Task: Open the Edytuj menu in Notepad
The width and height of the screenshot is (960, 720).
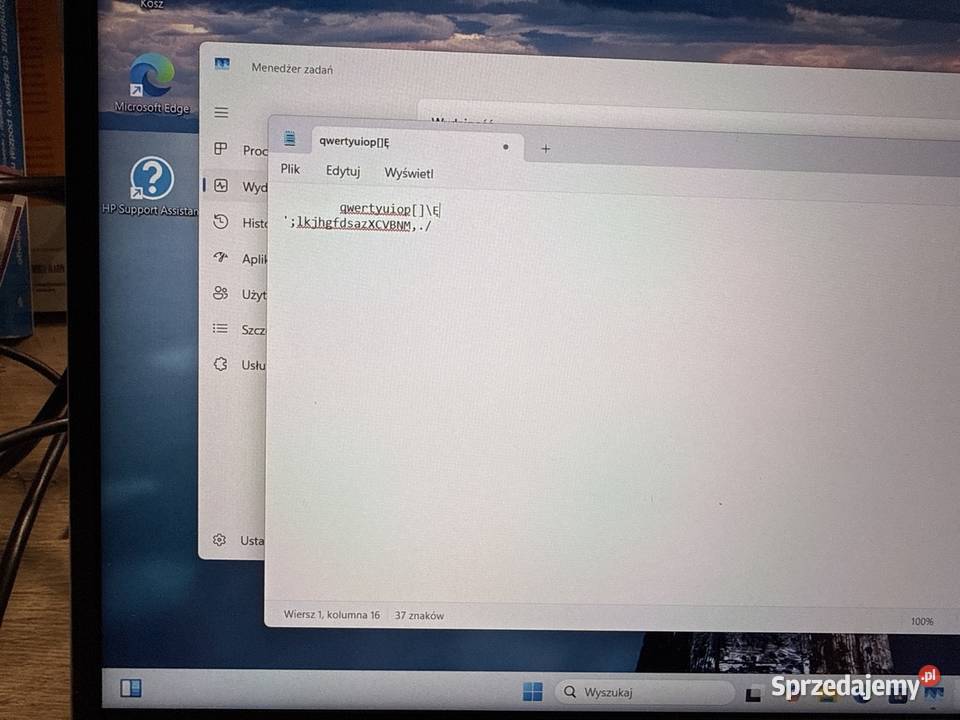Action: pyautogui.click(x=343, y=171)
